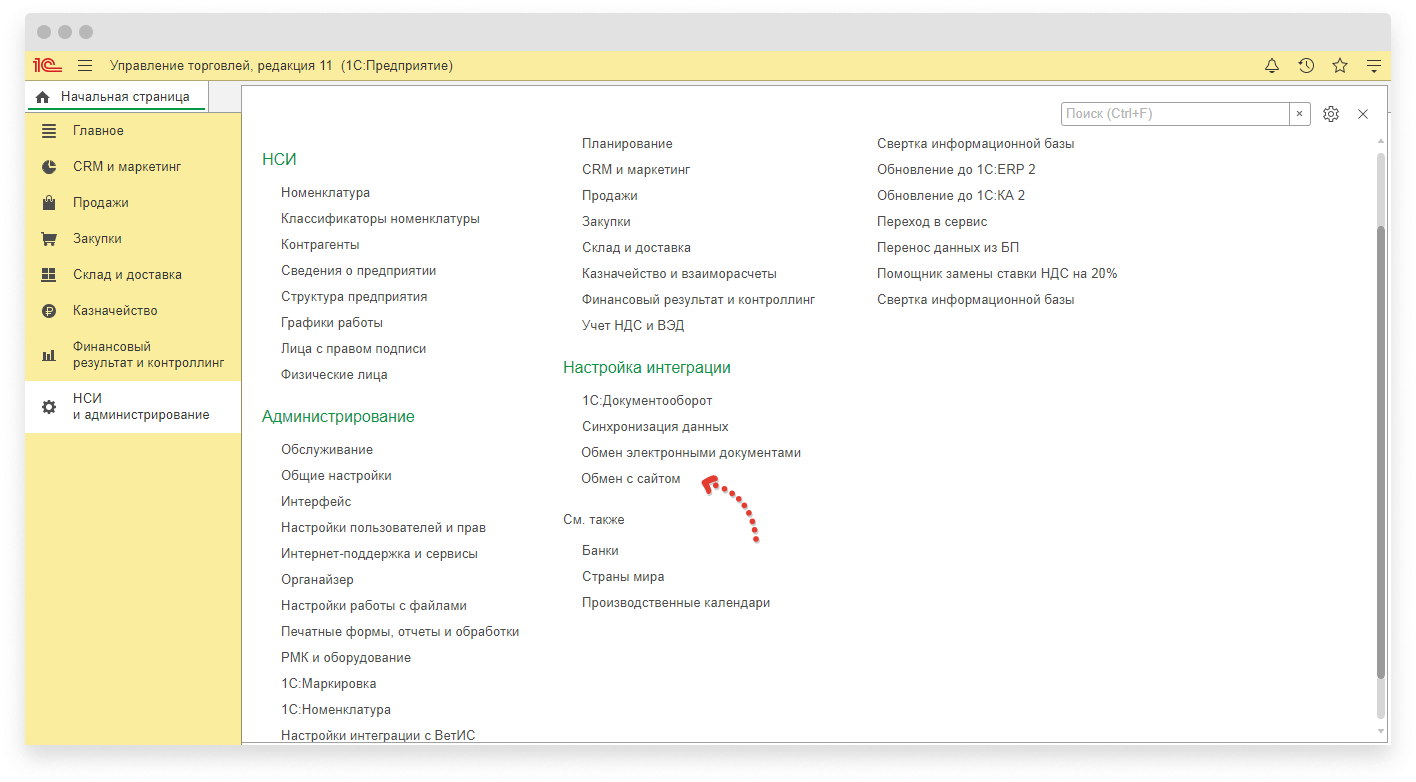Screen dimensions: 1416x782
Task: Click the Главное section icon
Action: tap(49, 131)
